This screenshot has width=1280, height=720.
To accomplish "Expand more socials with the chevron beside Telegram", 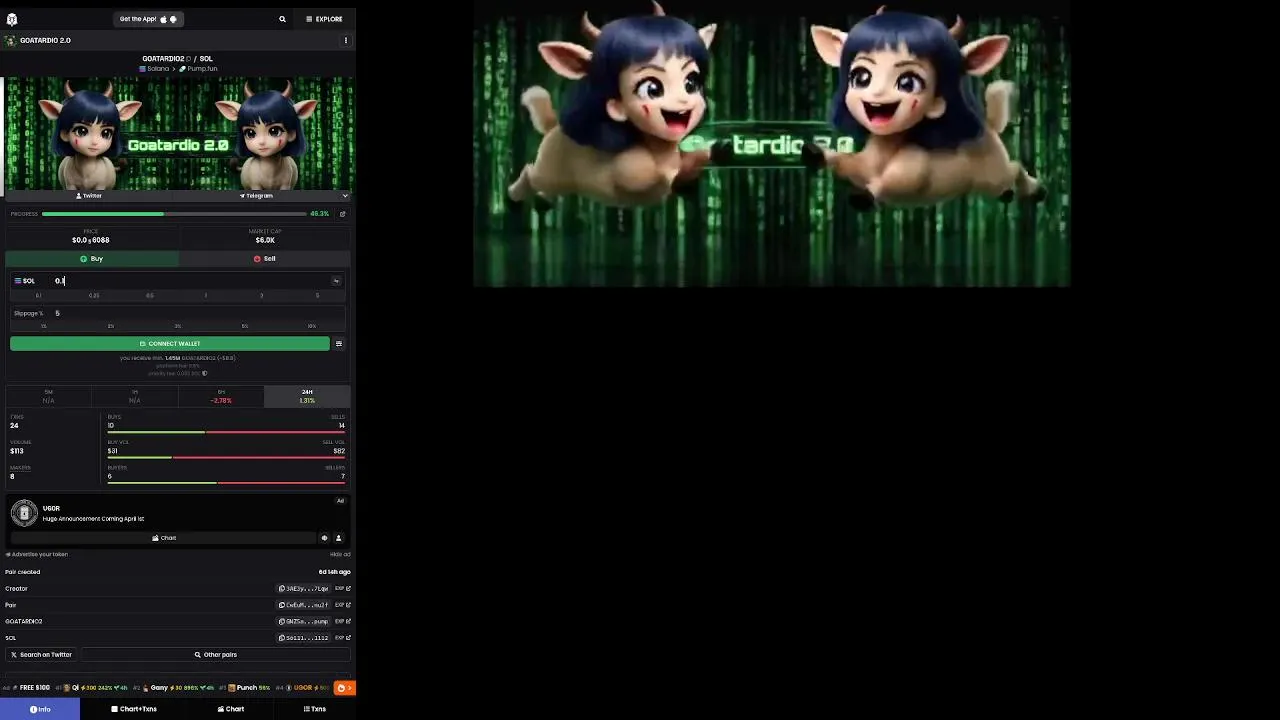I will click(345, 196).
